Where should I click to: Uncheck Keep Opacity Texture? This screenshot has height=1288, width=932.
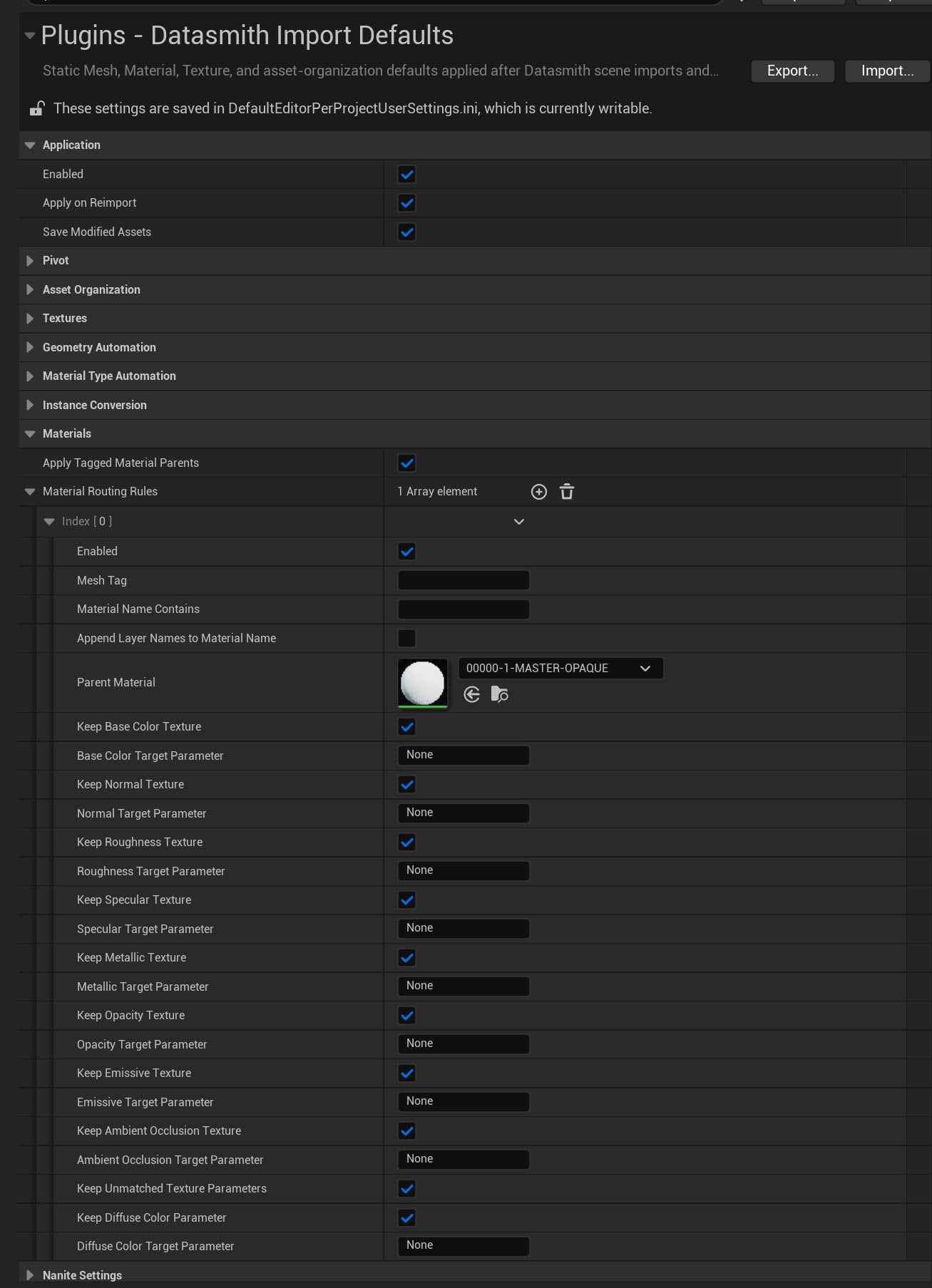pos(407,1016)
